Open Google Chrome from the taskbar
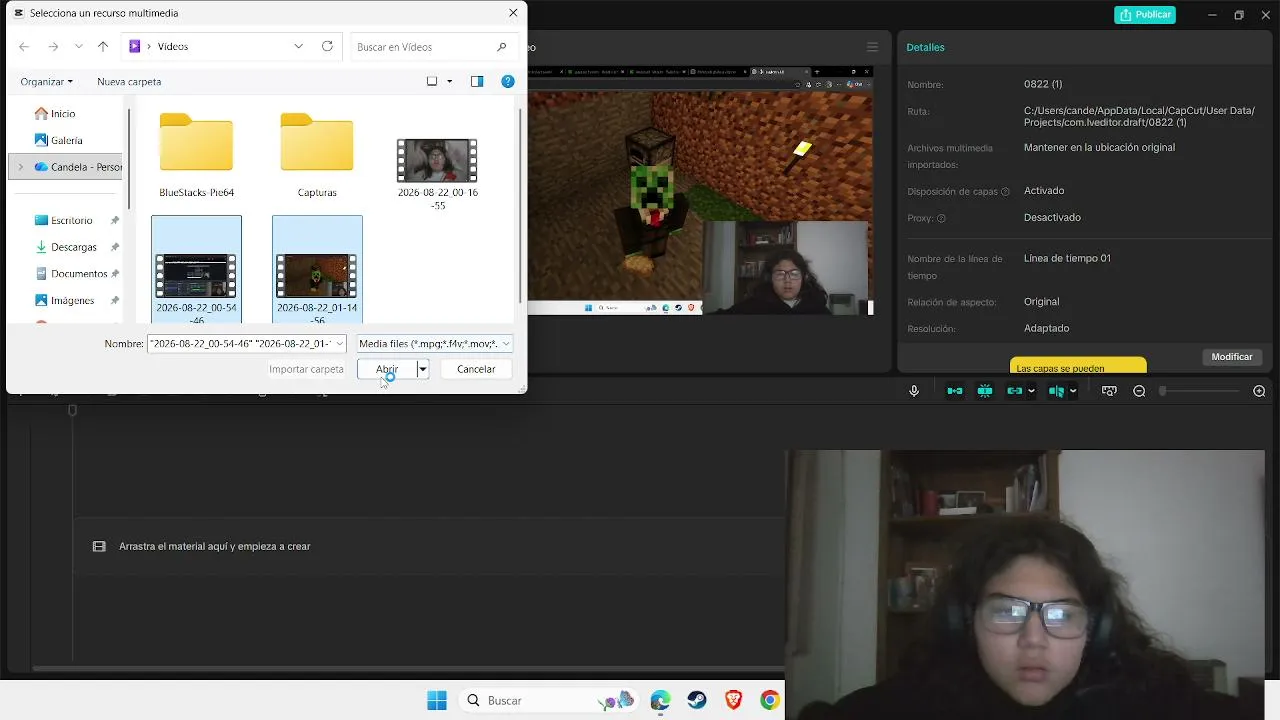The image size is (1280, 720). tap(769, 700)
